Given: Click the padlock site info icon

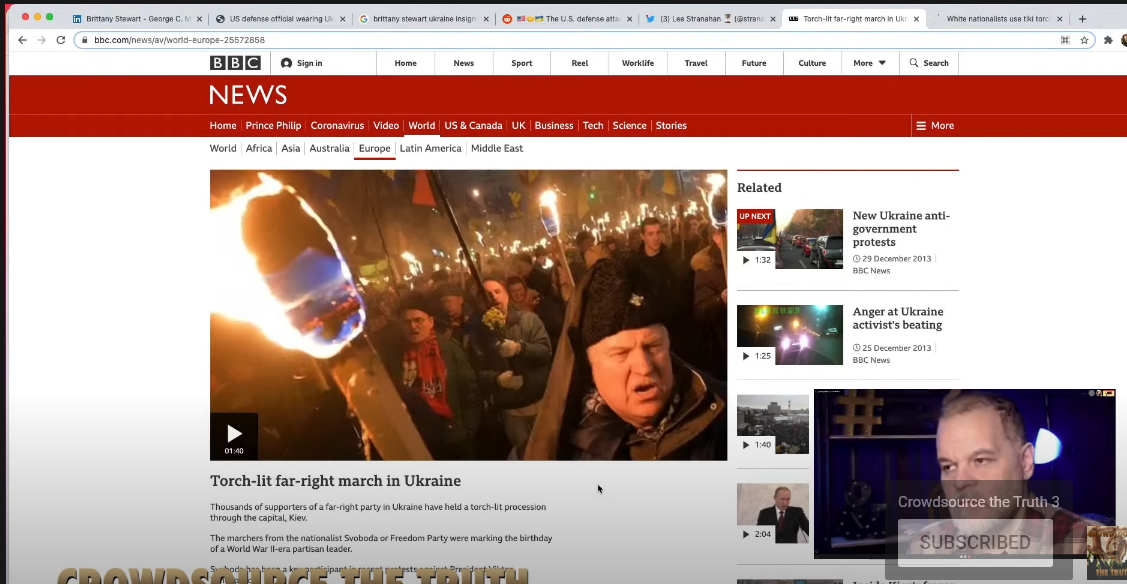Looking at the screenshot, I should [85, 40].
